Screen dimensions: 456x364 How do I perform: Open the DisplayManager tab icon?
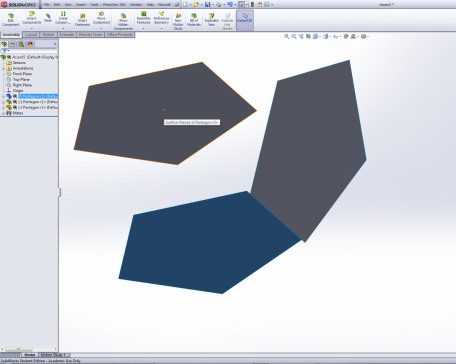30,44
